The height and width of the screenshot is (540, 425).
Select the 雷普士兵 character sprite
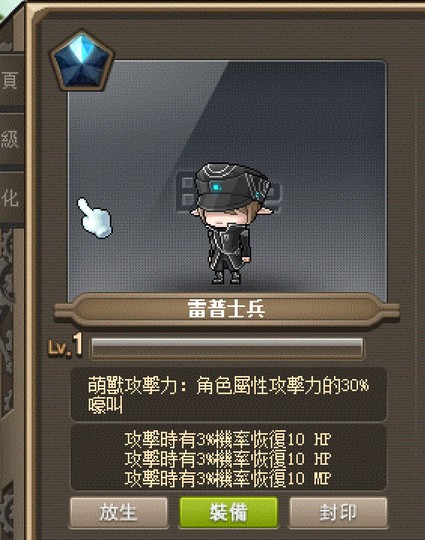(x=231, y=223)
